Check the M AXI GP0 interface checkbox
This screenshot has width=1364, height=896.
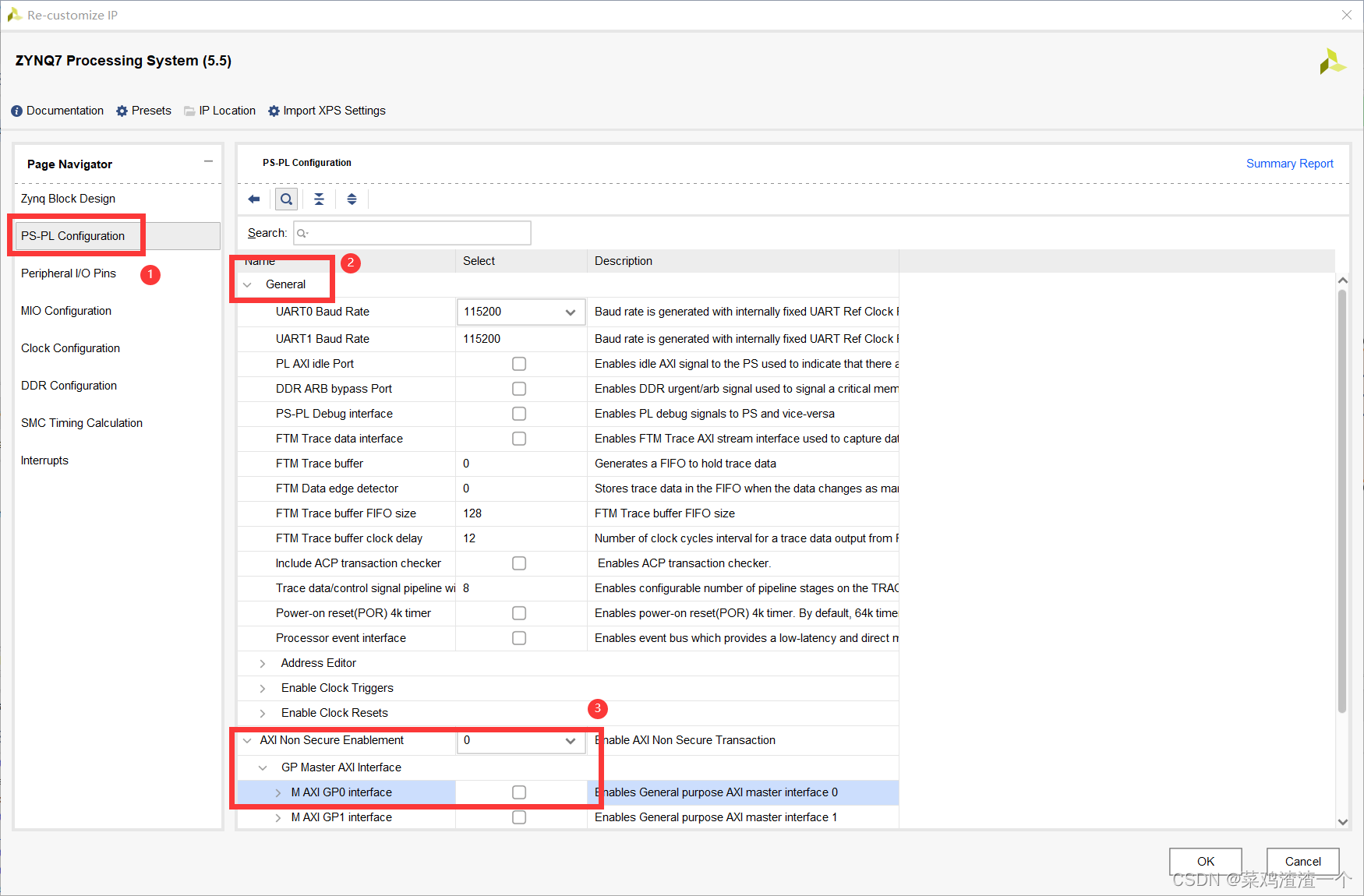519,792
